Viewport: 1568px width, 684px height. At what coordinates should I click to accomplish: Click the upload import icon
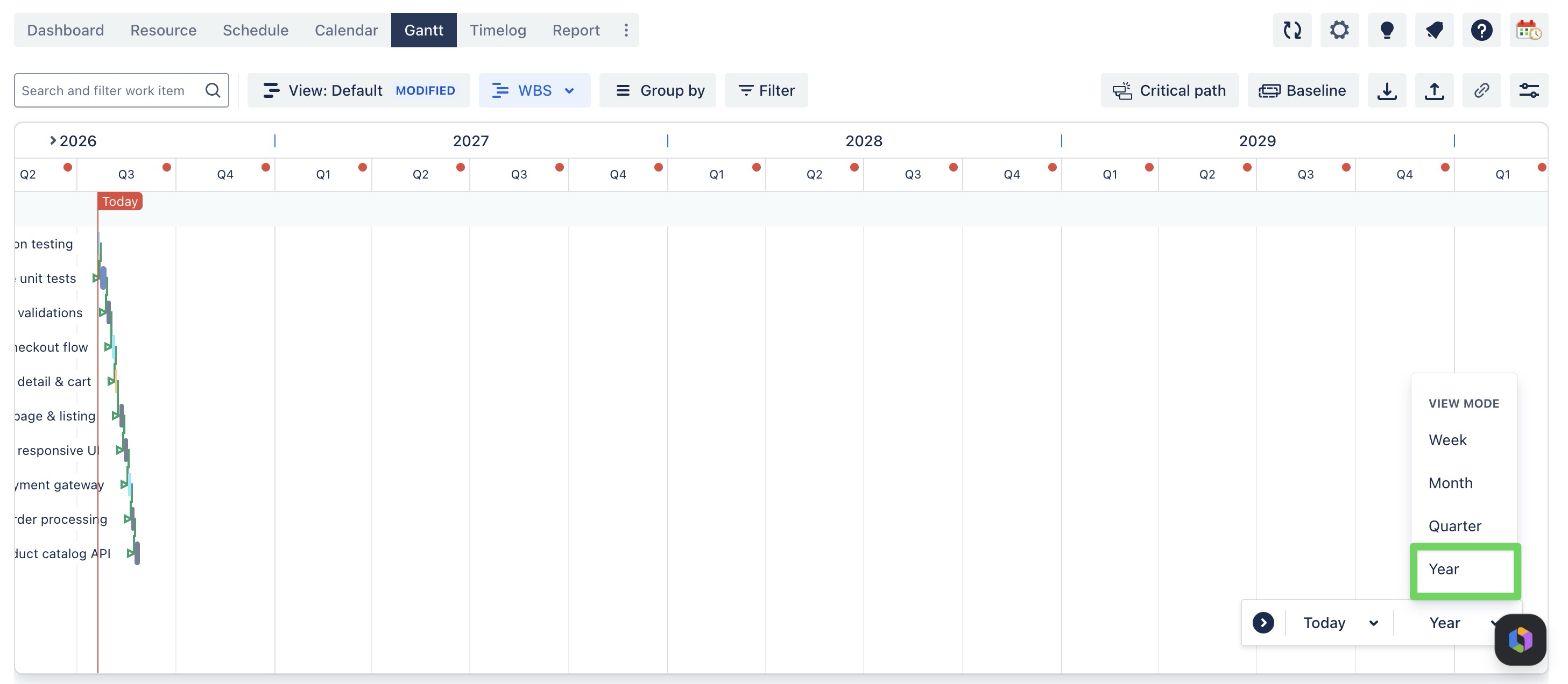point(1434,90)
